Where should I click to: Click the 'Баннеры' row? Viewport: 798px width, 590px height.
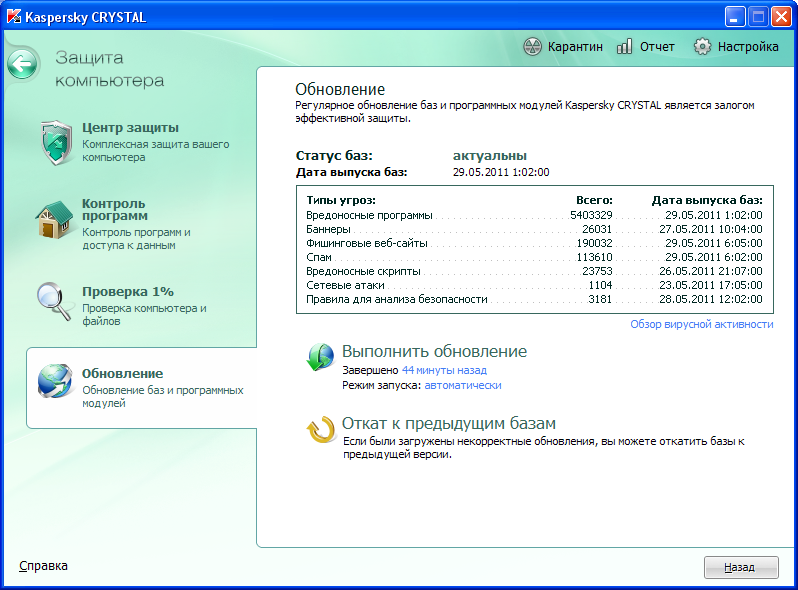click(534, 229)
